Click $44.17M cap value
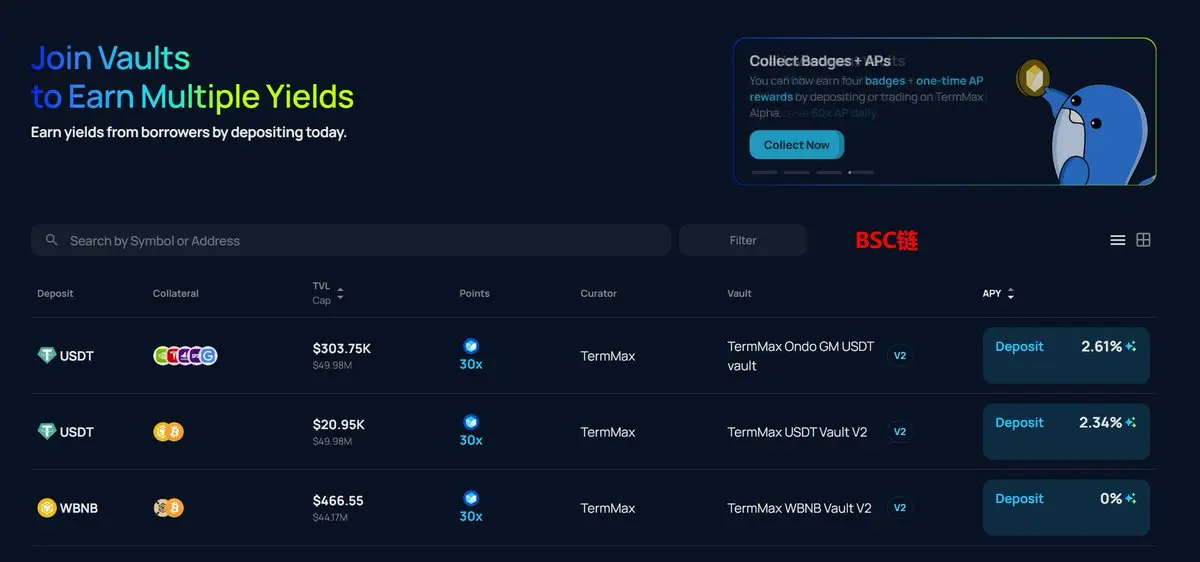 click(x=330, y=517)
